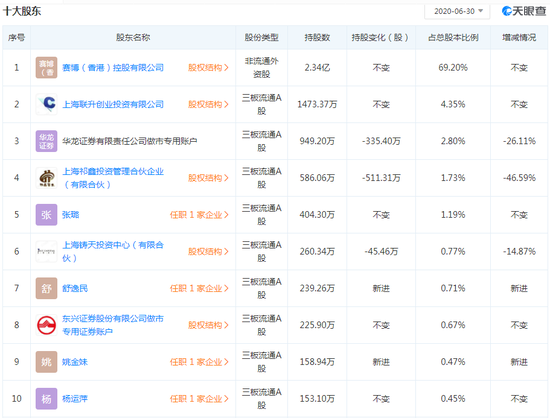Click purple 杨 avatar icon
This screenshot has width=550, height=418.
pos(46,399)
